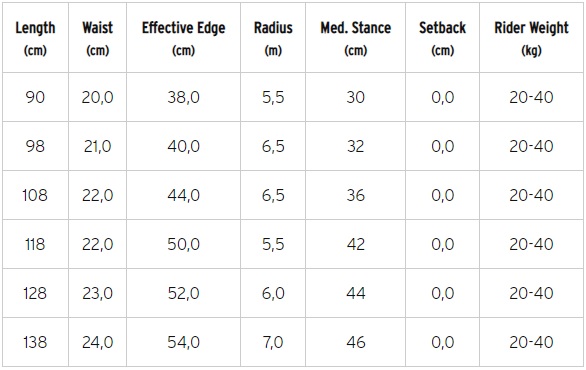The width and height of the screenshot is (586, 370).
Task: Click the Med. Stance (cm) header
Action: 355,38
